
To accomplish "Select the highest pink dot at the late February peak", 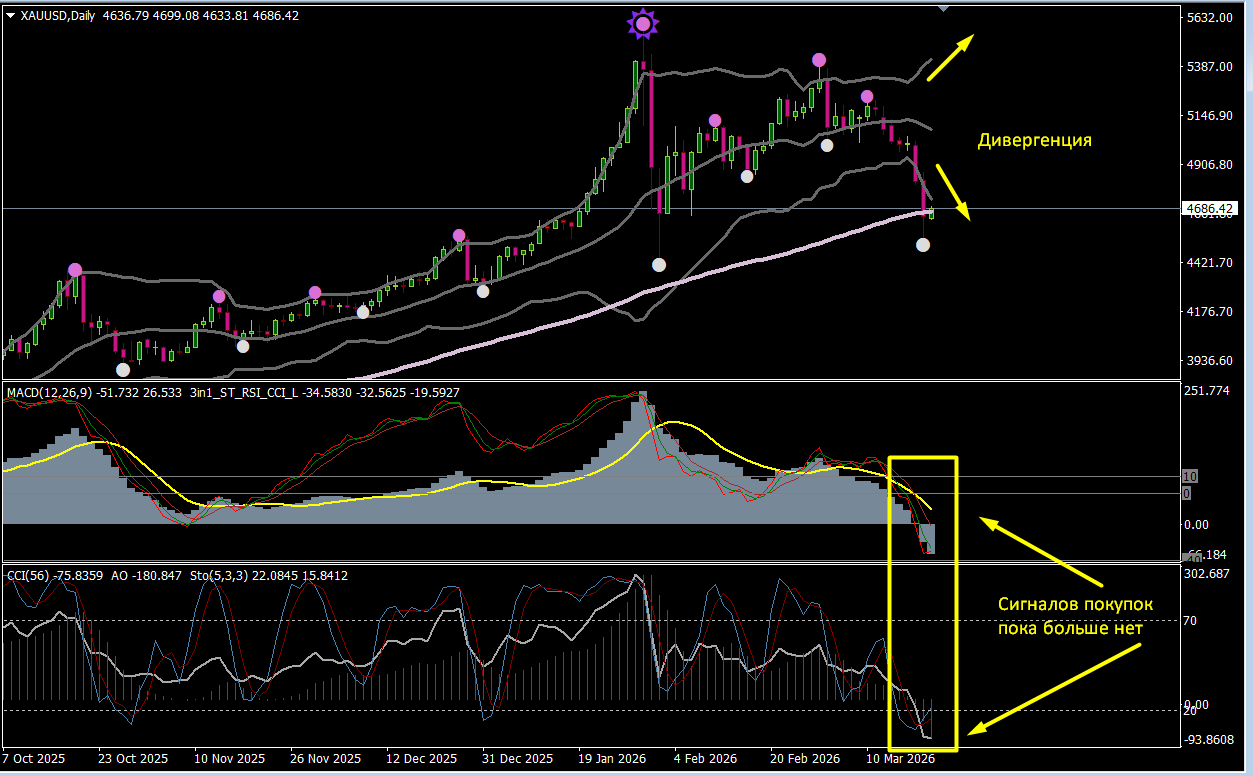I will click(x=819, y=60).
